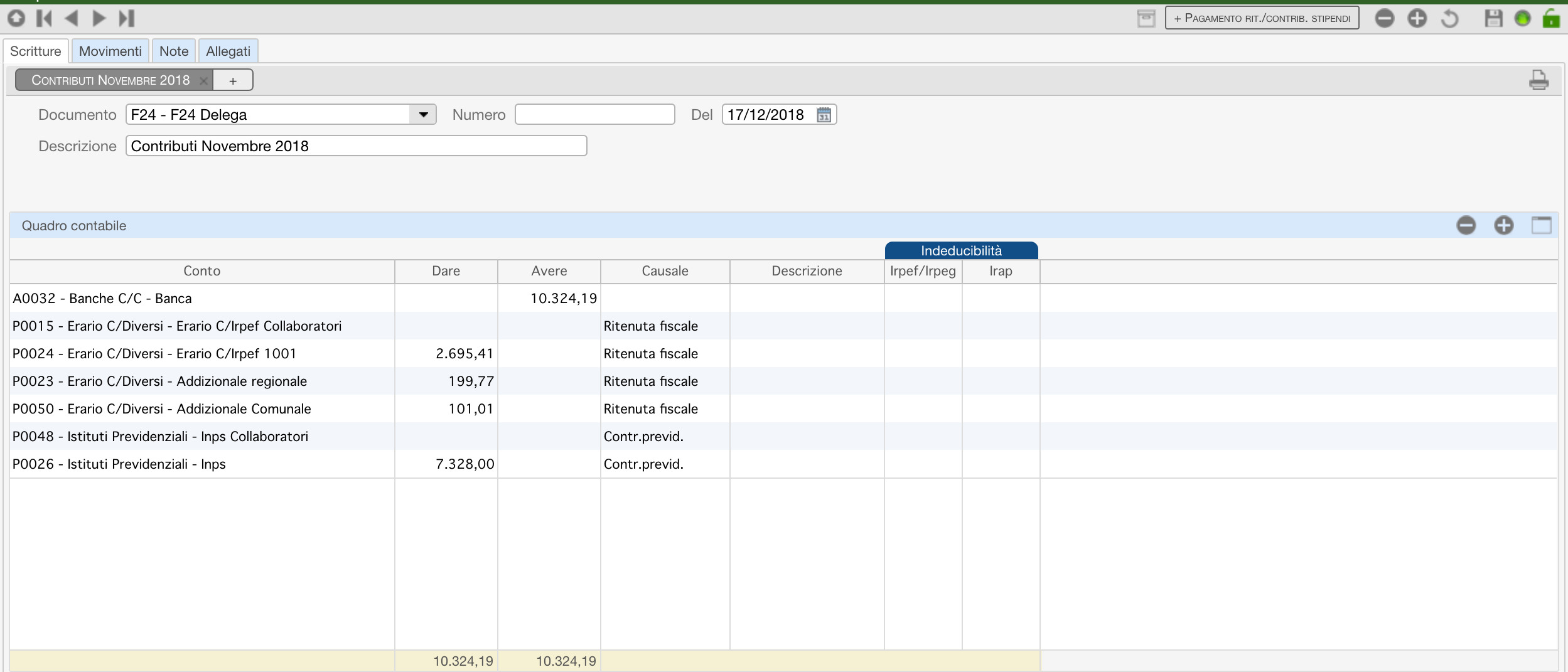Open the calendar date picker
Screen dimensions: 1568x672
(x=824, y=114)
